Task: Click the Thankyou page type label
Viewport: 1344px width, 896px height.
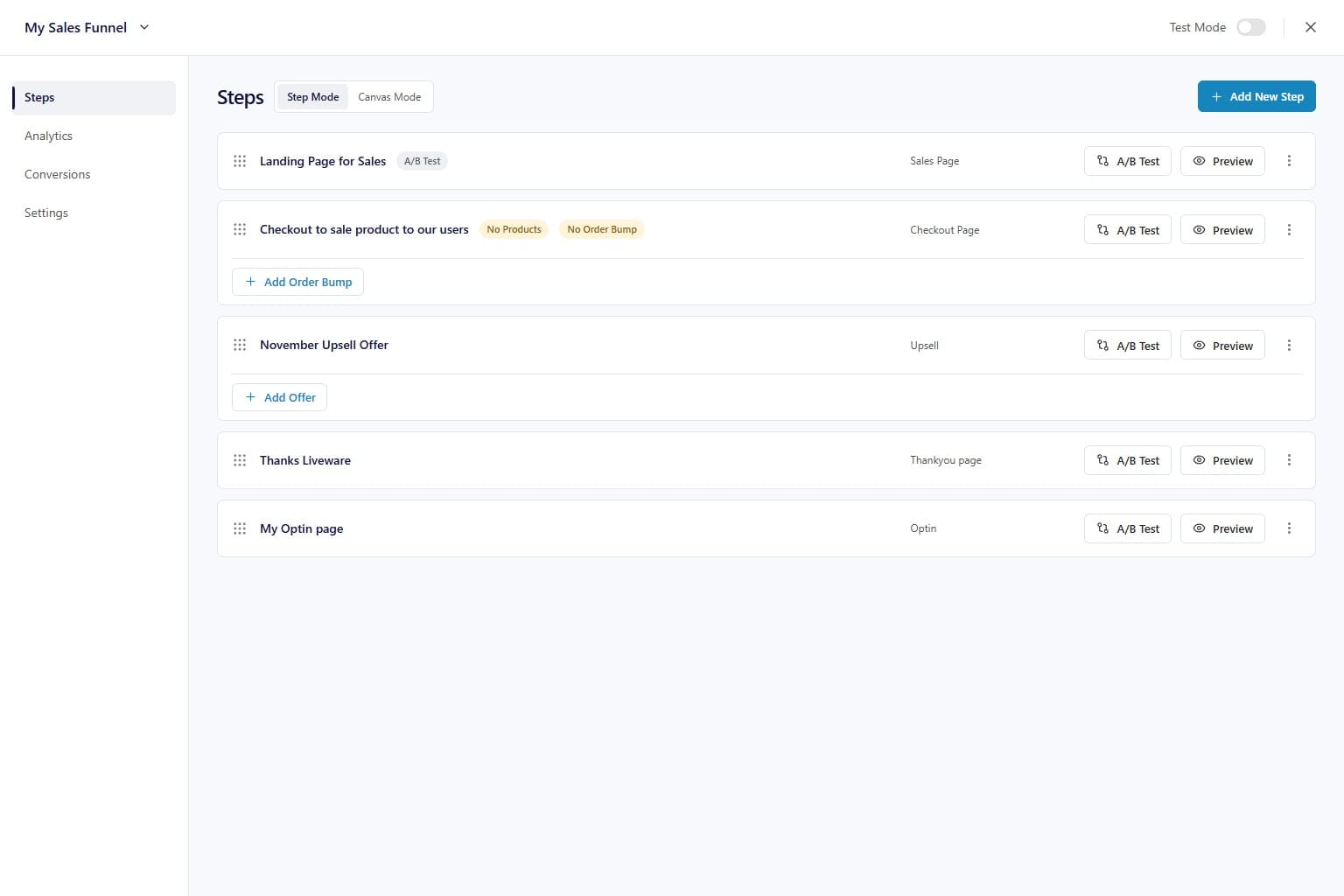Action: pos(946,460)
